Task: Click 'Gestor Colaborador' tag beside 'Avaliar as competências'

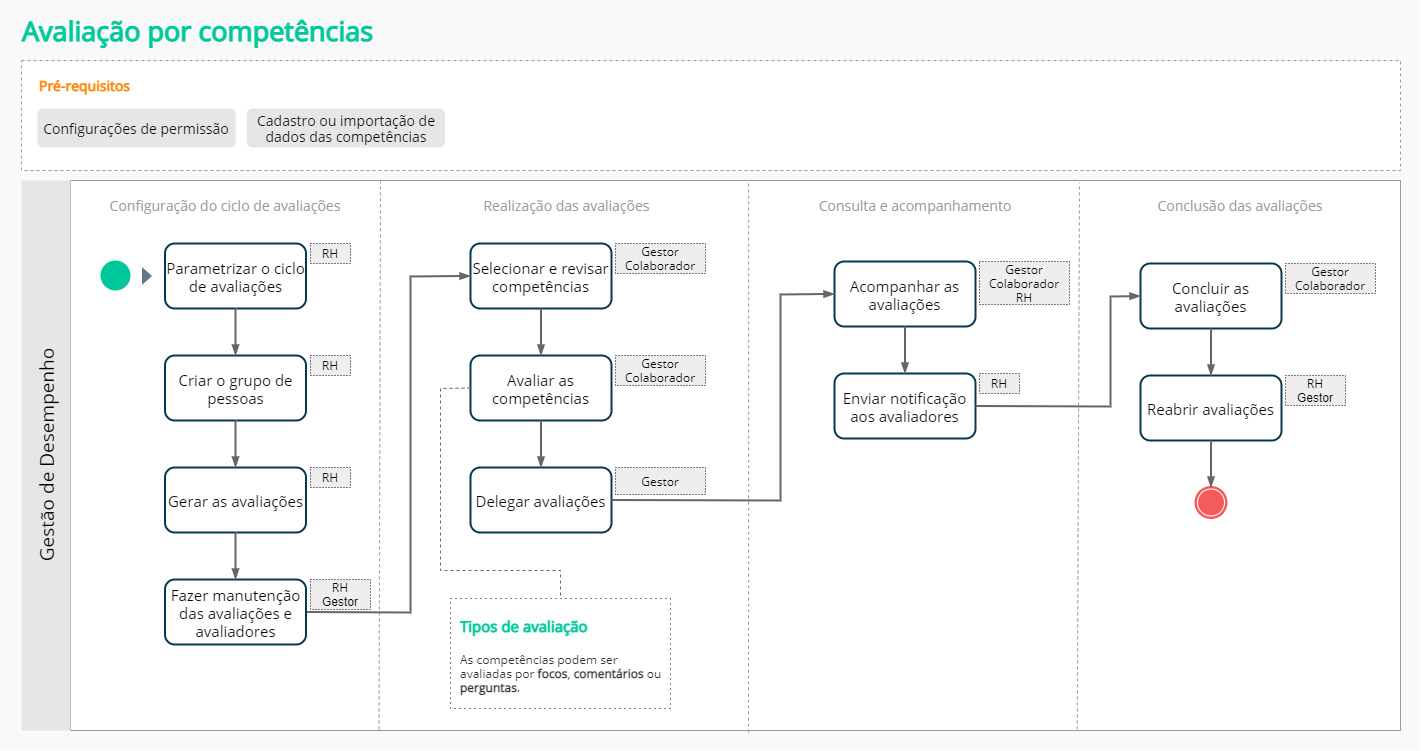Action: click(x=660, y=371)
